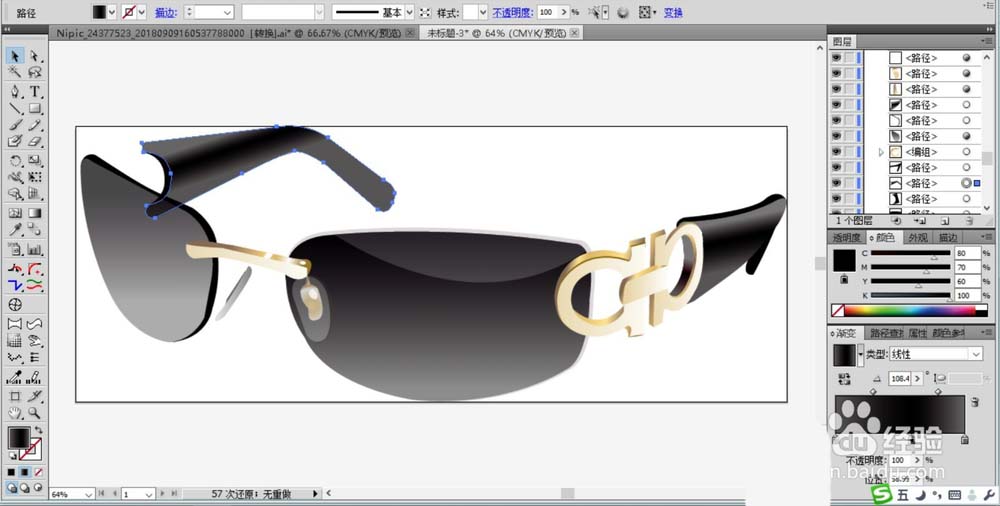Select the Selection (black arrow) tool

pyautogui.click(x=15, y=56)
